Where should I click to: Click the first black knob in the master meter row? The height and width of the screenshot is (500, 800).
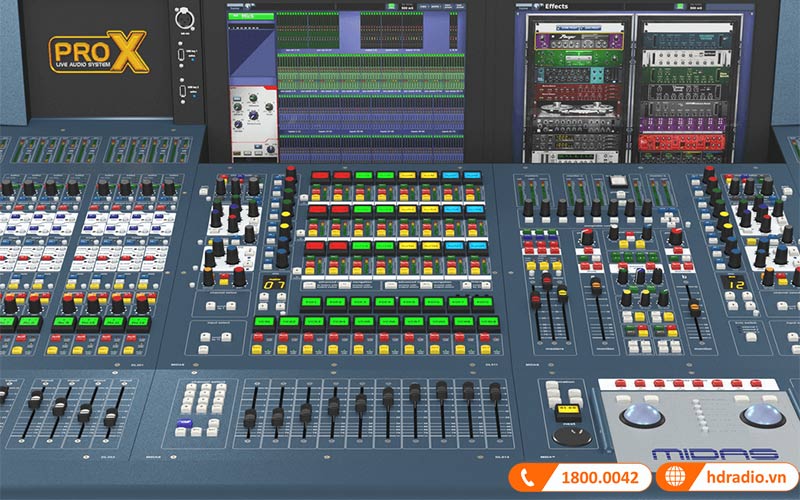click(x=528, y=208)
